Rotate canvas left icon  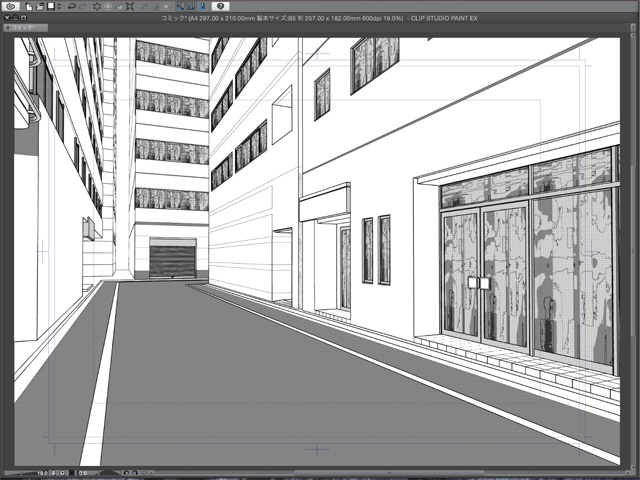click(x=126, y=473)
